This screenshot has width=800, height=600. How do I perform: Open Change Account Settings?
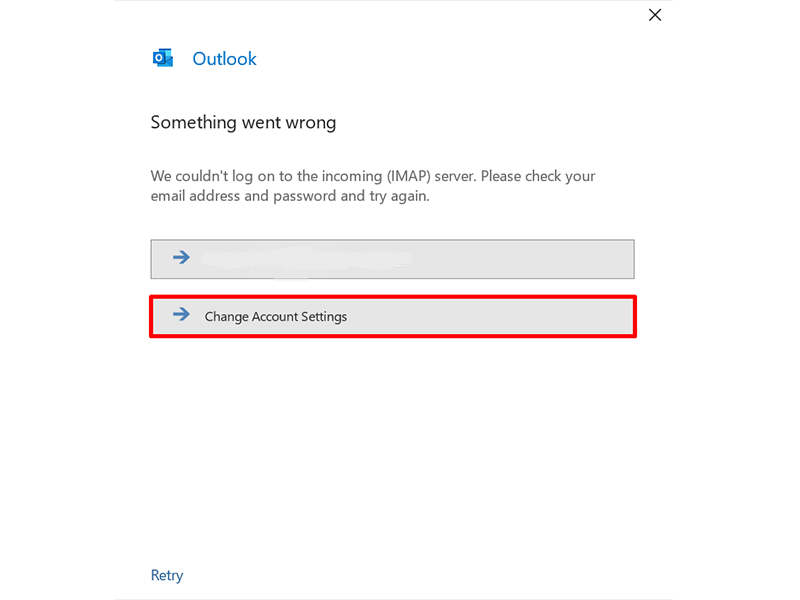click(x=392, y=316)
